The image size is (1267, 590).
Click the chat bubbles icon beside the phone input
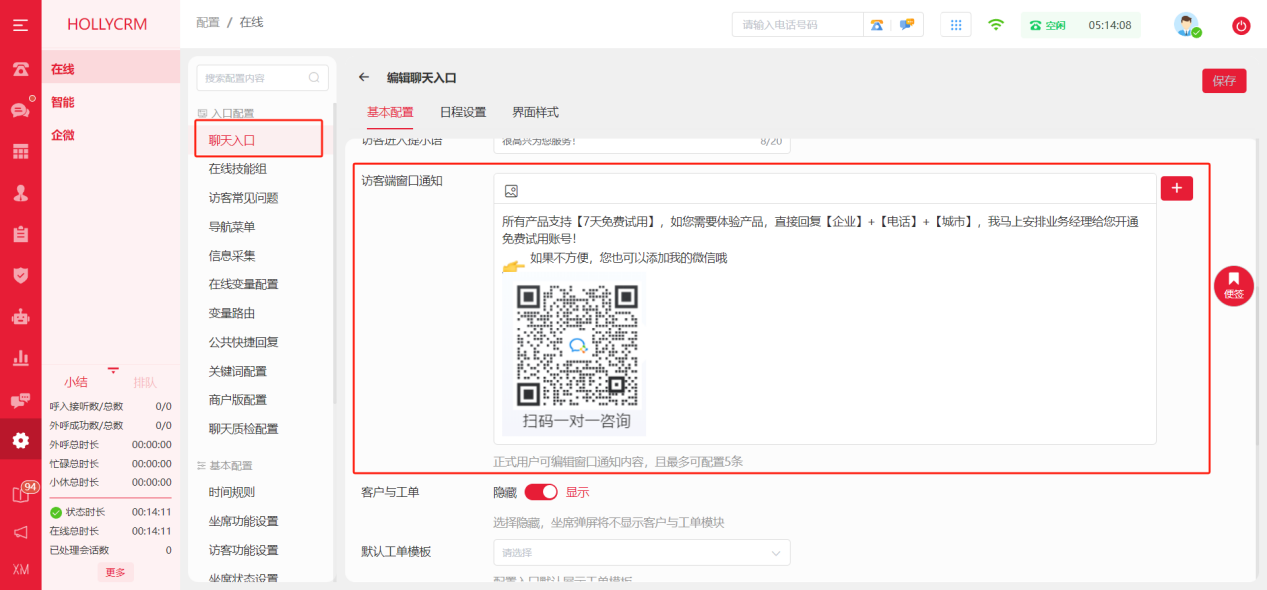click(x=907, y=25)
